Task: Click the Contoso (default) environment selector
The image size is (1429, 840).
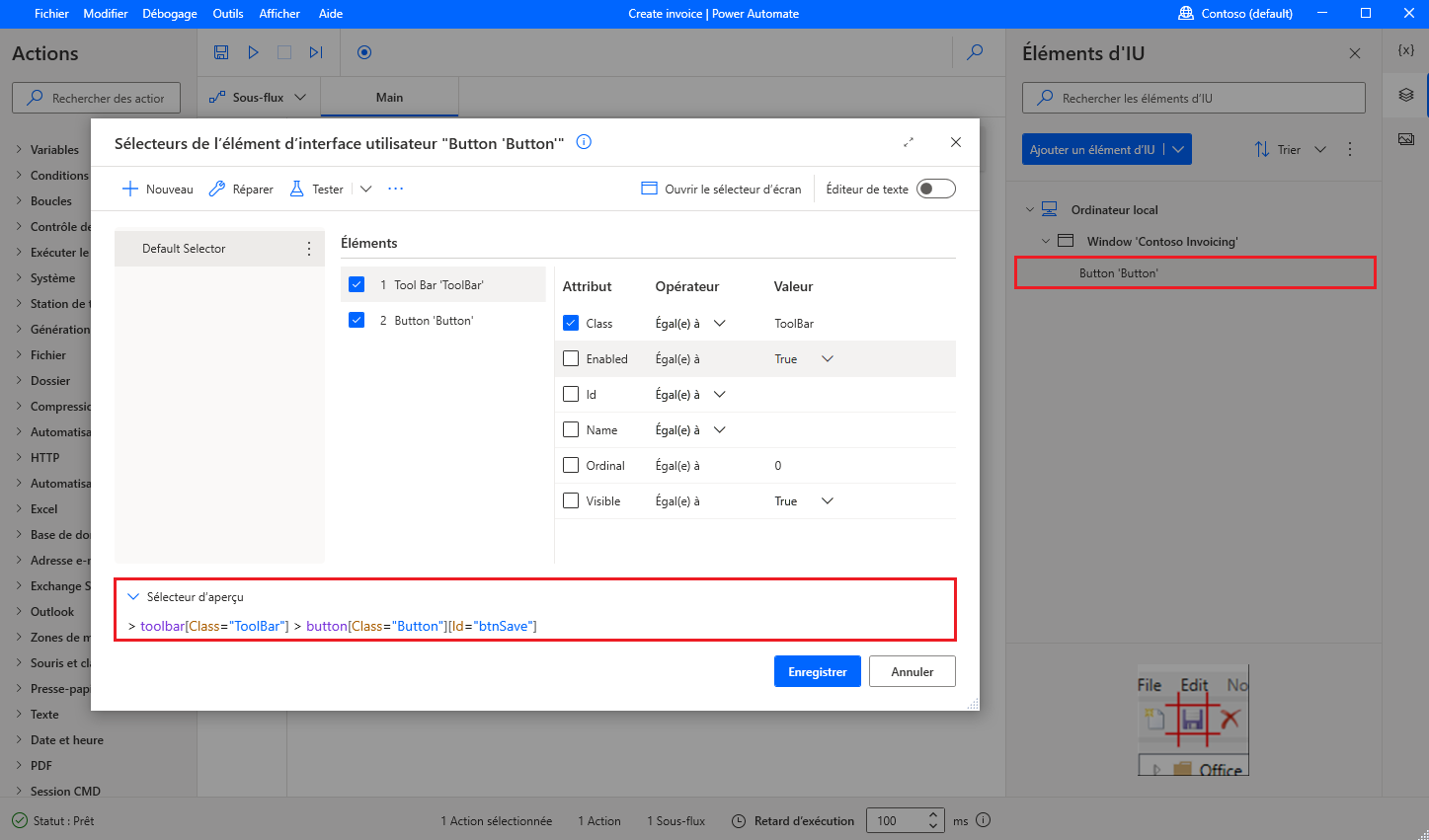Action: click(x=1235, y=14)
